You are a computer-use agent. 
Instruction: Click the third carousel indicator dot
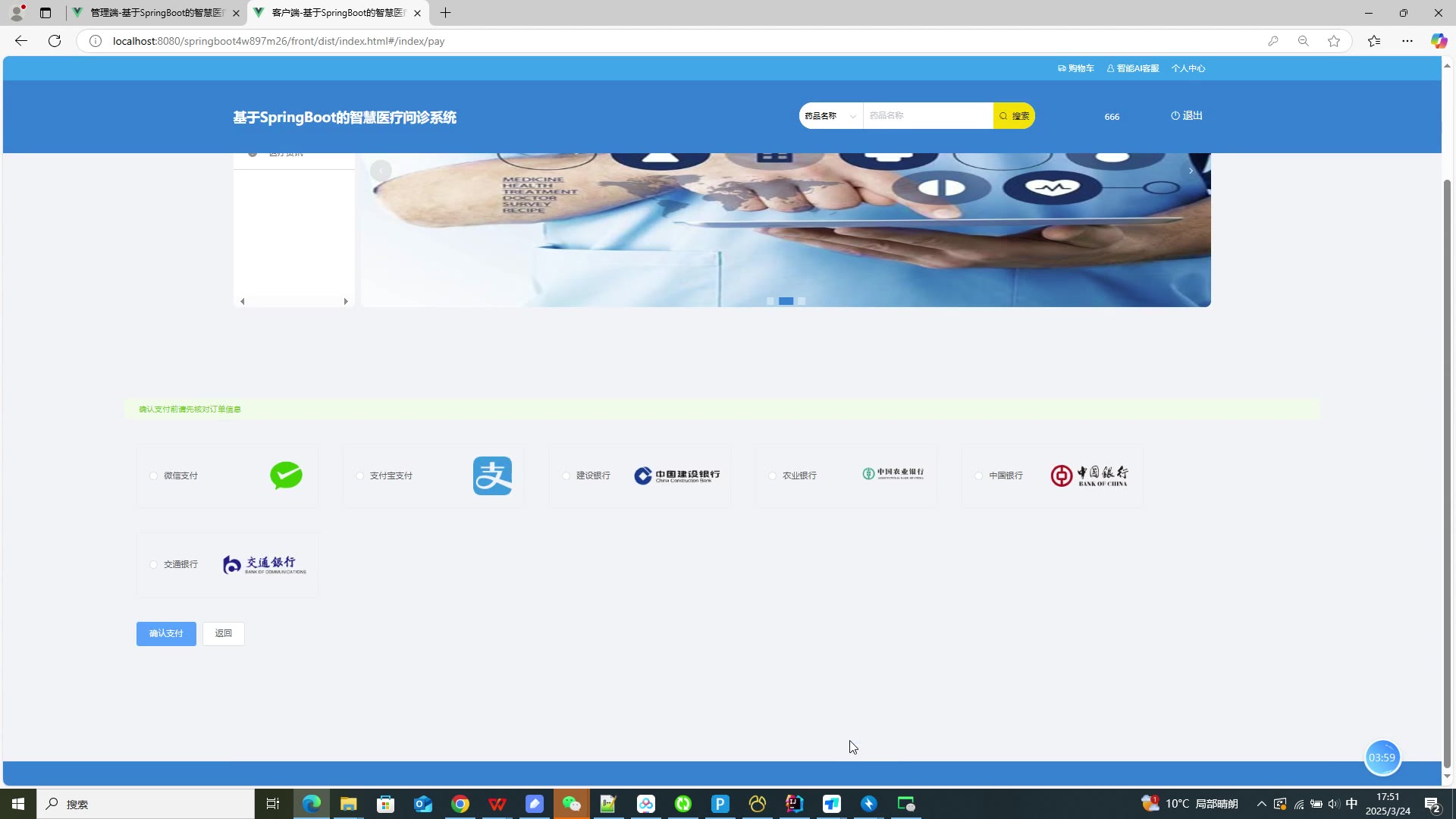click(x=802, y=301)
